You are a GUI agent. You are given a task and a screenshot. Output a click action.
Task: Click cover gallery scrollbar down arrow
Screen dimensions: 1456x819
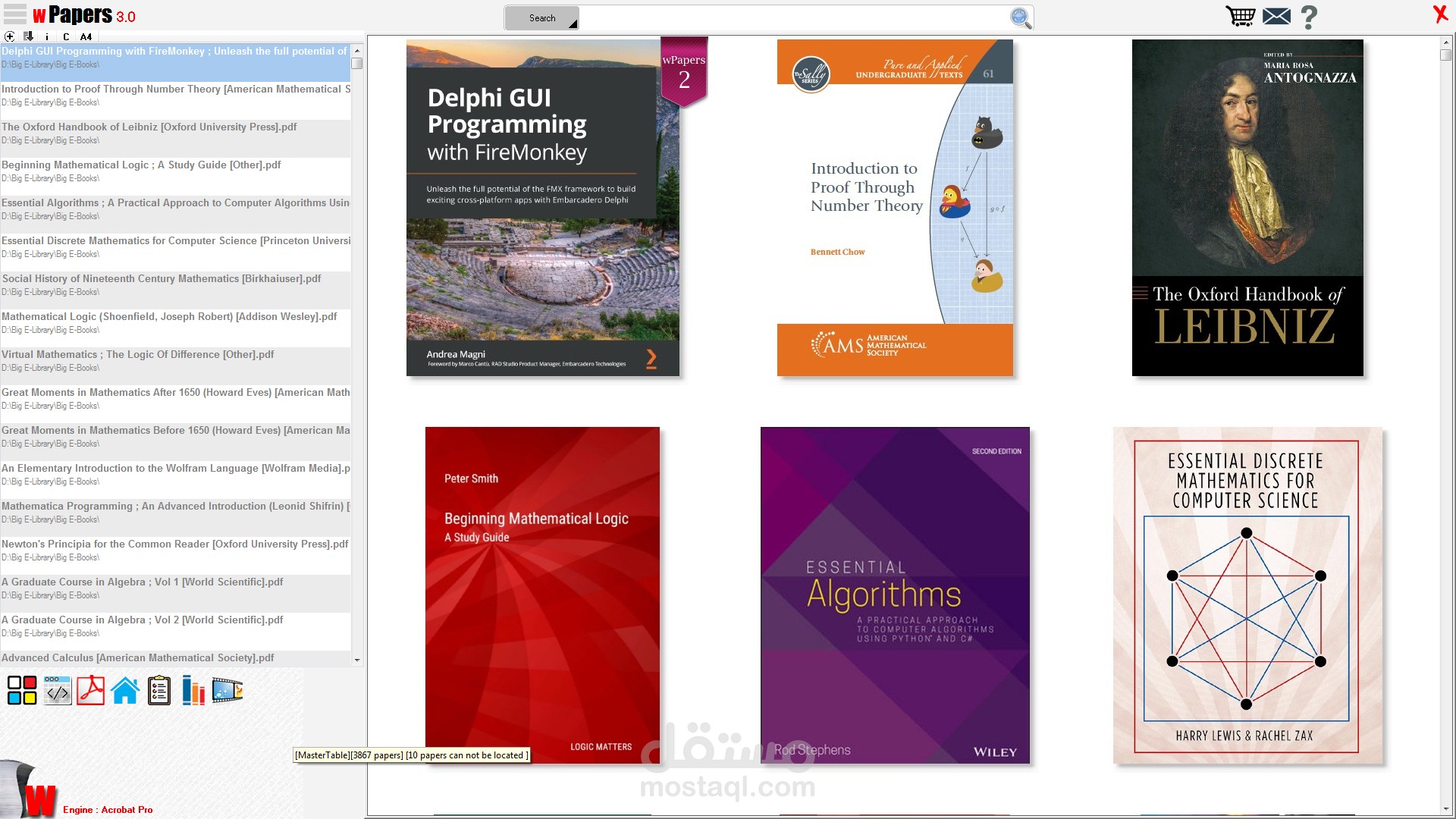(1446, 808)
